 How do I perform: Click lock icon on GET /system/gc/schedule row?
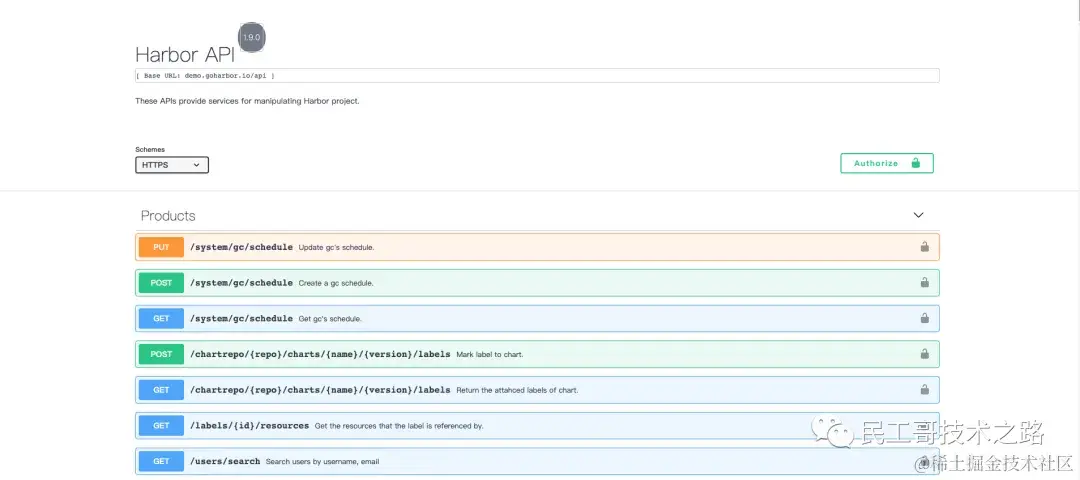click(924, 318)
